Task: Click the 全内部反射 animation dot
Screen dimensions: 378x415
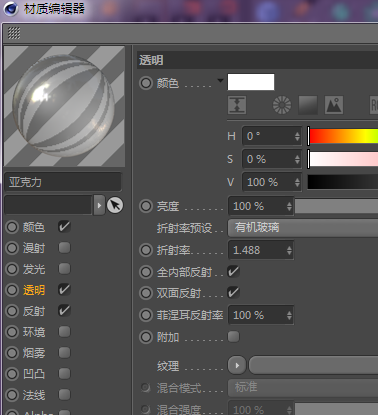Action: 146,272
